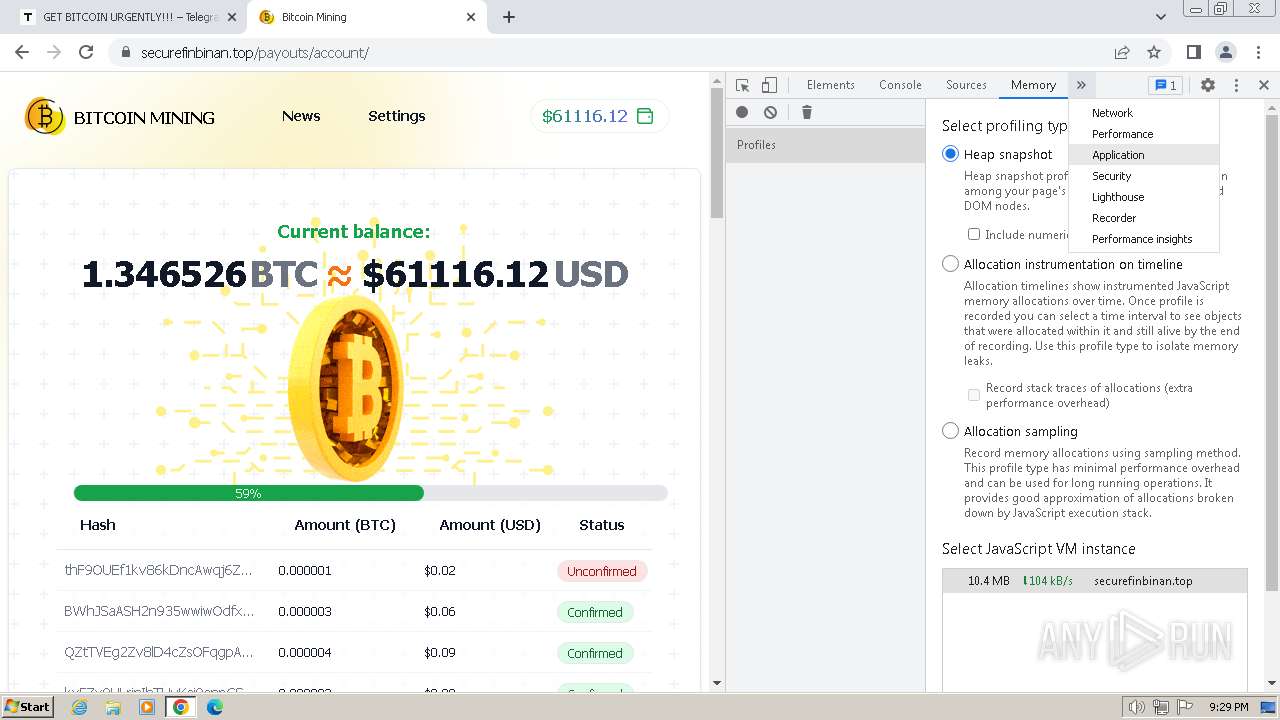Click hash thF9OUEf1kv86kDncAwqj6Z...
Viewport: 1280px width, 720px height.
coord(158,570)
